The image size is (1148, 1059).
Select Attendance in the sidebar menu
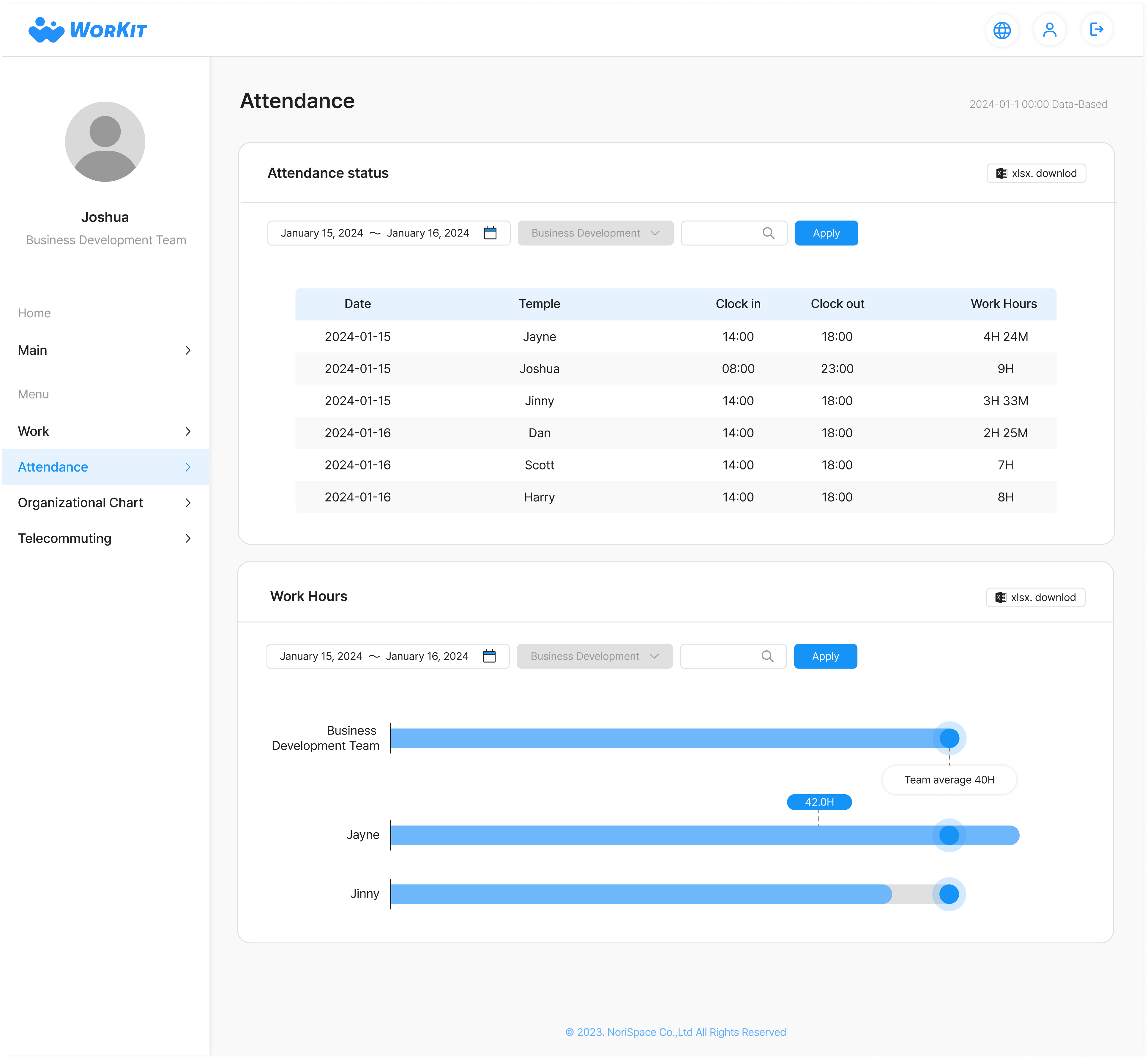pyautogui.click(x=53, y=467)
